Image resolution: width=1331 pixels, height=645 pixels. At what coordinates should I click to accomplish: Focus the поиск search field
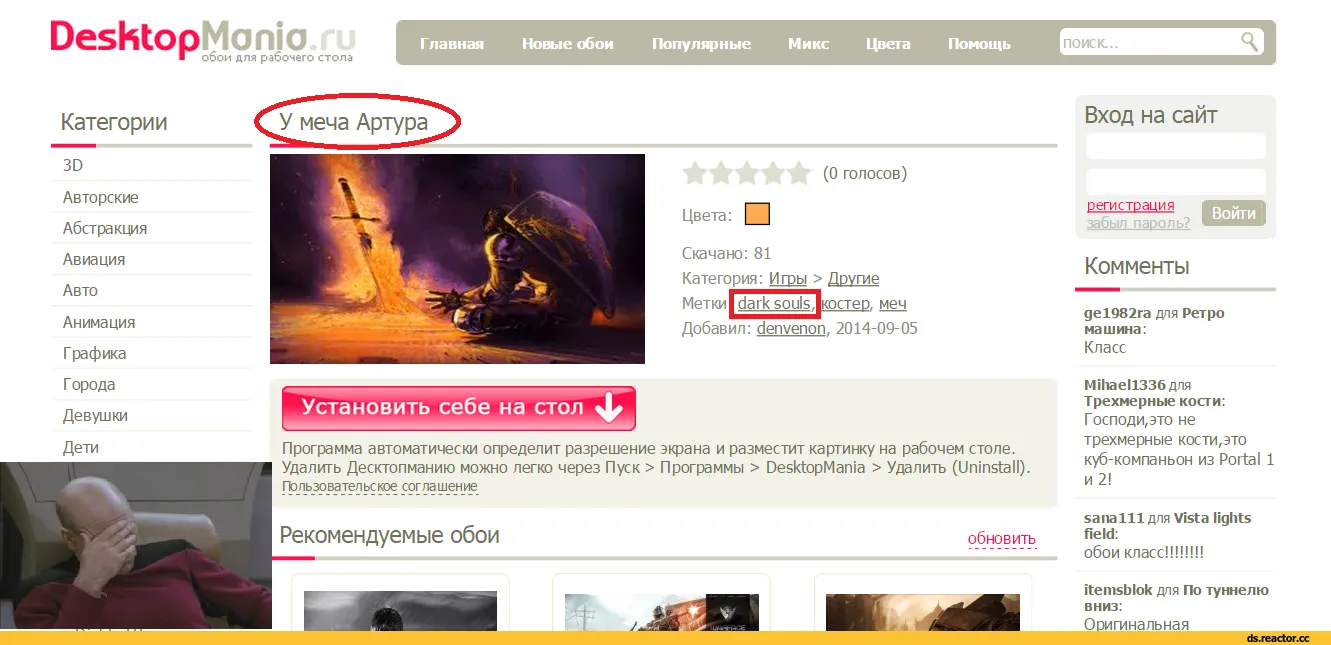click(x=1150, y=42)
